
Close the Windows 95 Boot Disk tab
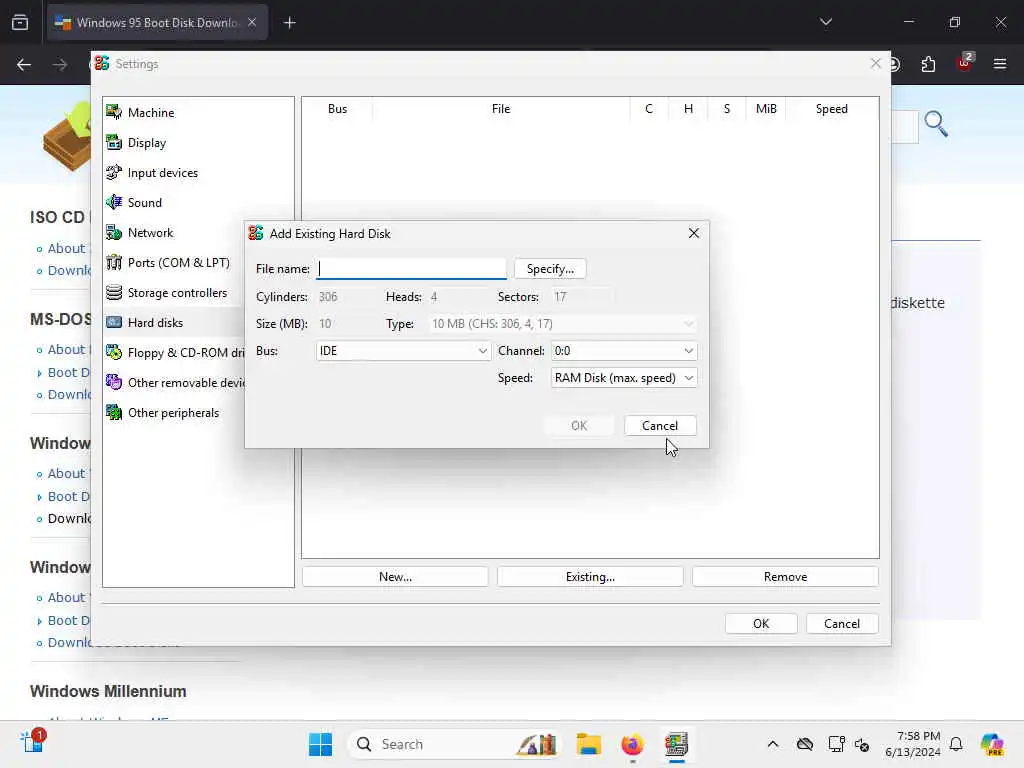pos(252,23)
